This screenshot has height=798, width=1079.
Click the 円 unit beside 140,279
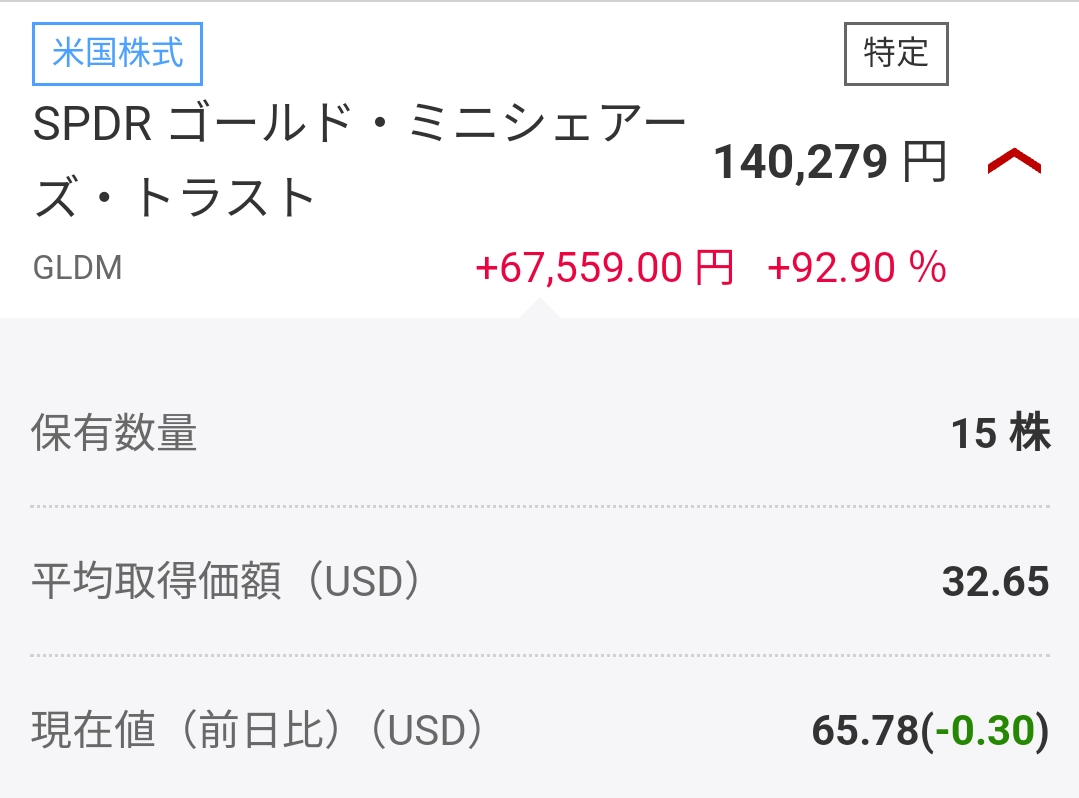coord(924,162)
